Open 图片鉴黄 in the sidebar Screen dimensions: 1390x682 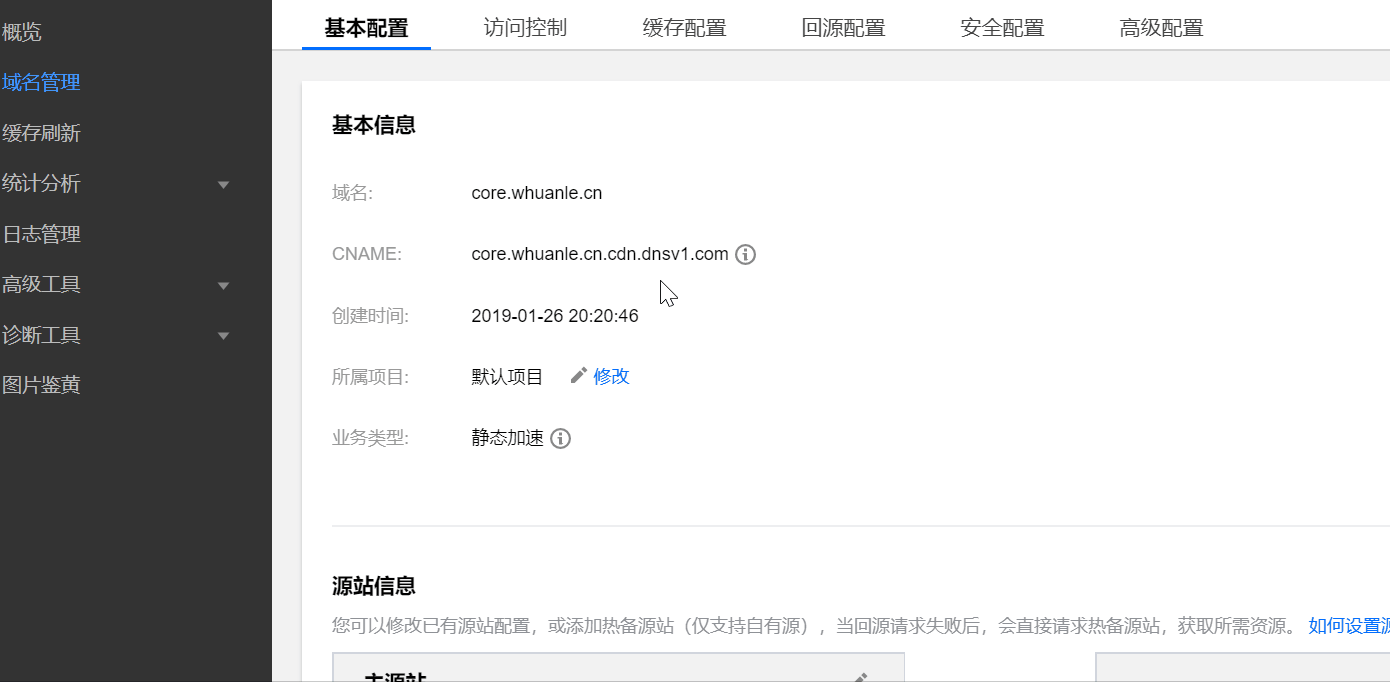click(41, 385)
